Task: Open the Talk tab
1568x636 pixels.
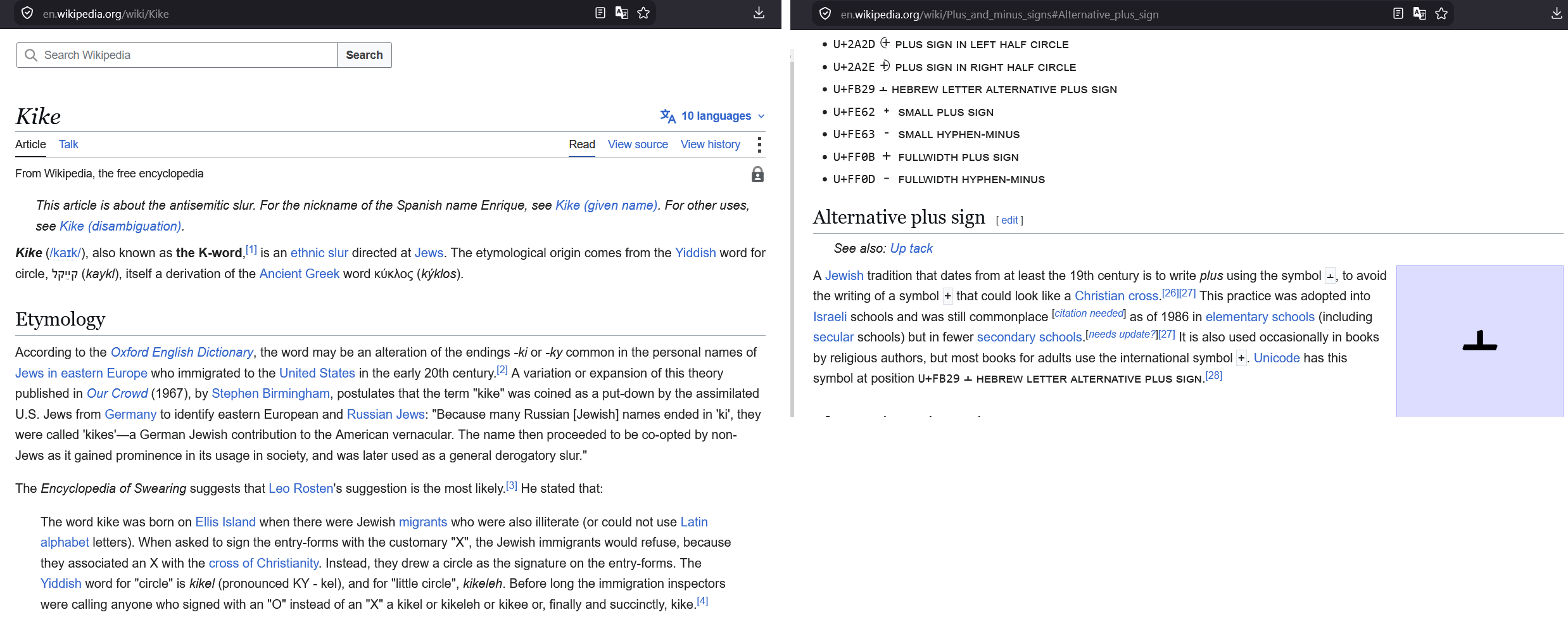Action: pyautogui.click(x=68, y=144)
